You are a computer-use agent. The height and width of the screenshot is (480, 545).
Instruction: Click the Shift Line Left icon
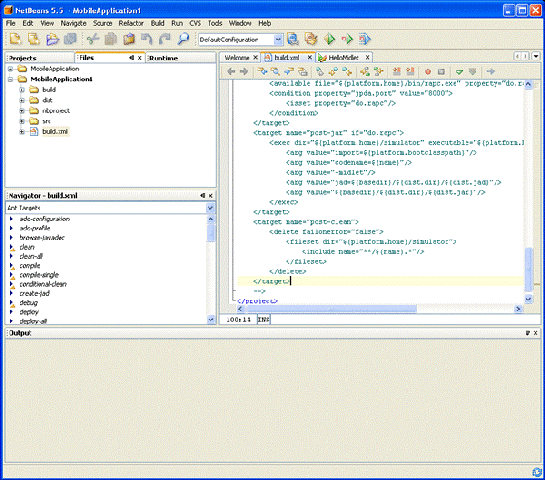tap(396, 72)
